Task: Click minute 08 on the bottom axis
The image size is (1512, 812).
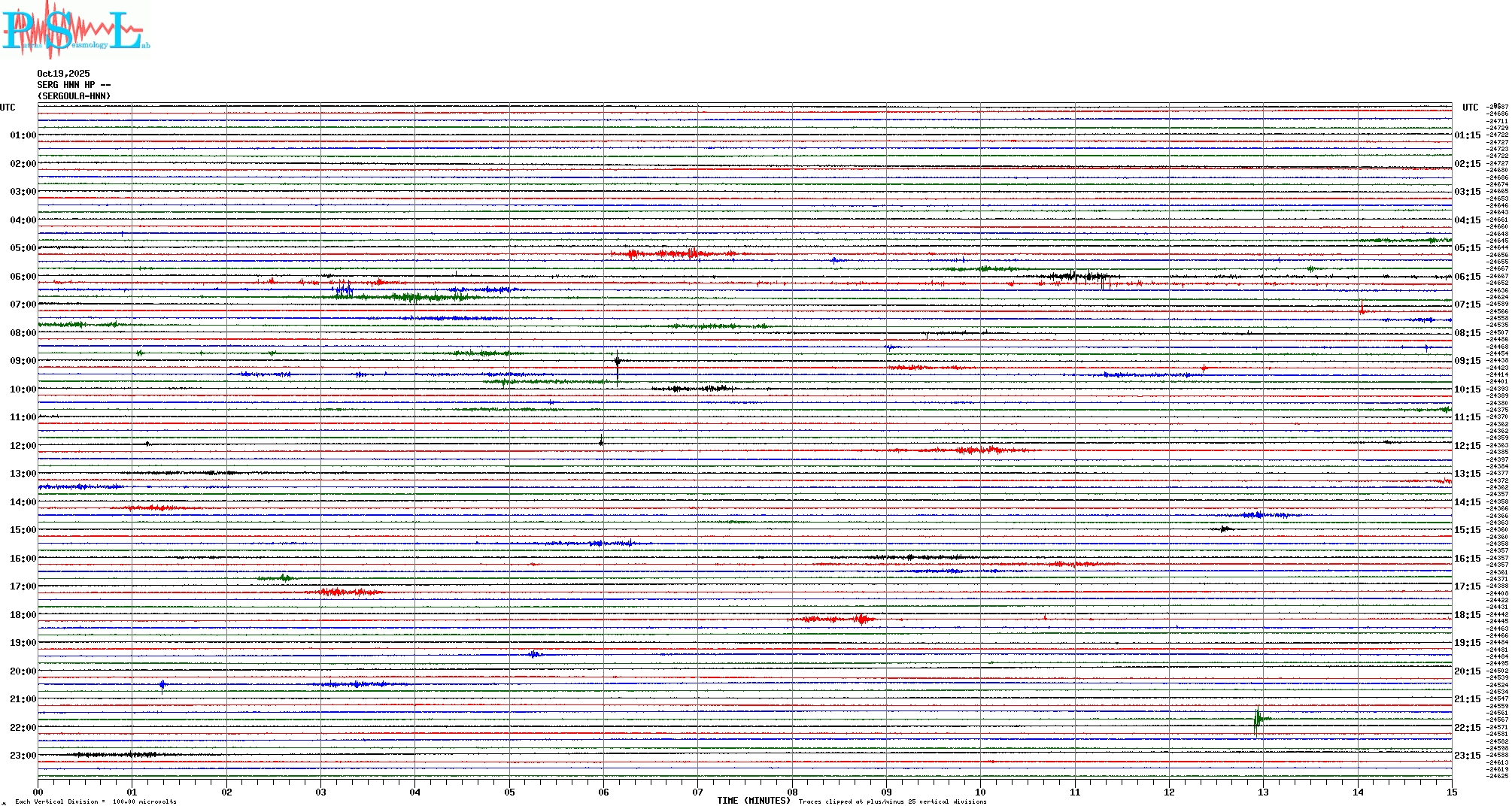Action: pyautogui.click(x=792, y=792)
